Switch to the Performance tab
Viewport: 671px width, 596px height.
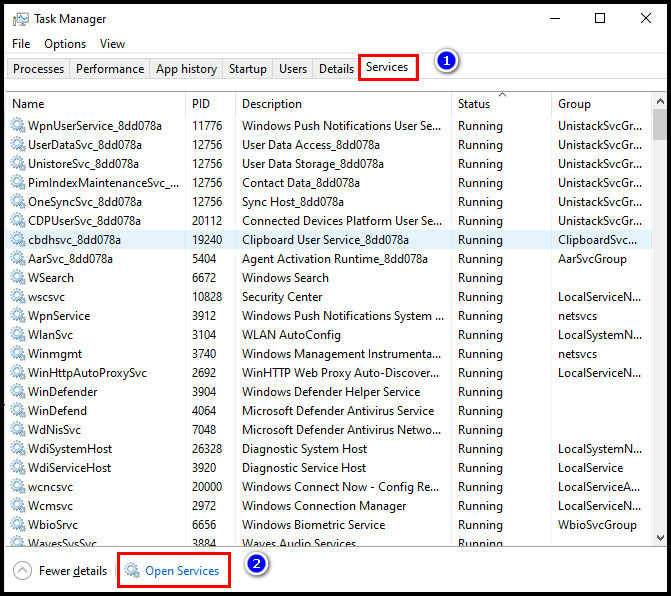point(110,69)
